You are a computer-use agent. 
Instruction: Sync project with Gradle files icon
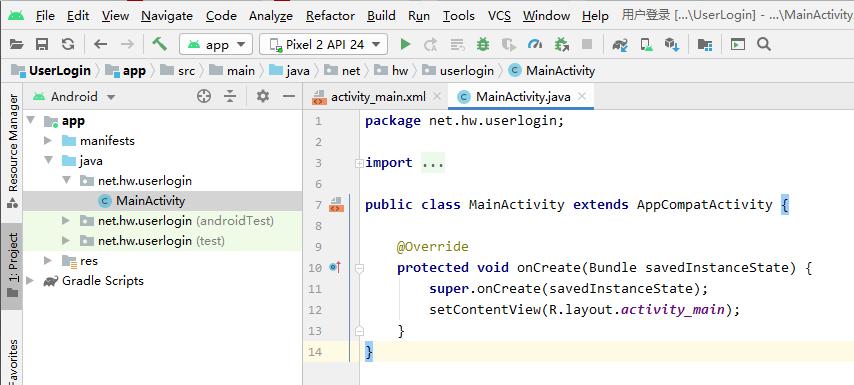coord(620,45)
